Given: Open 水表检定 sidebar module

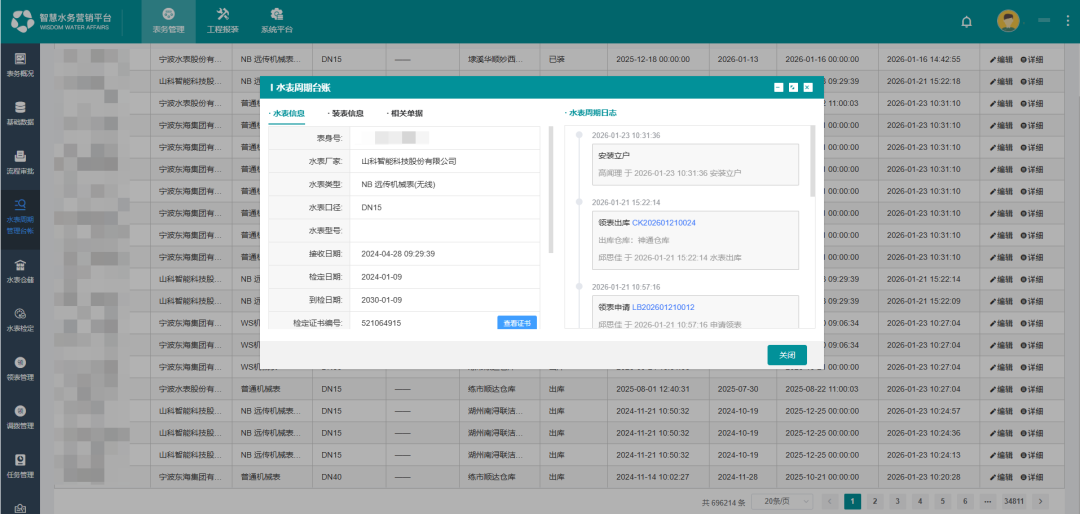Looking at the screenshot, I should pyautogui.click(x=20, y=320).
